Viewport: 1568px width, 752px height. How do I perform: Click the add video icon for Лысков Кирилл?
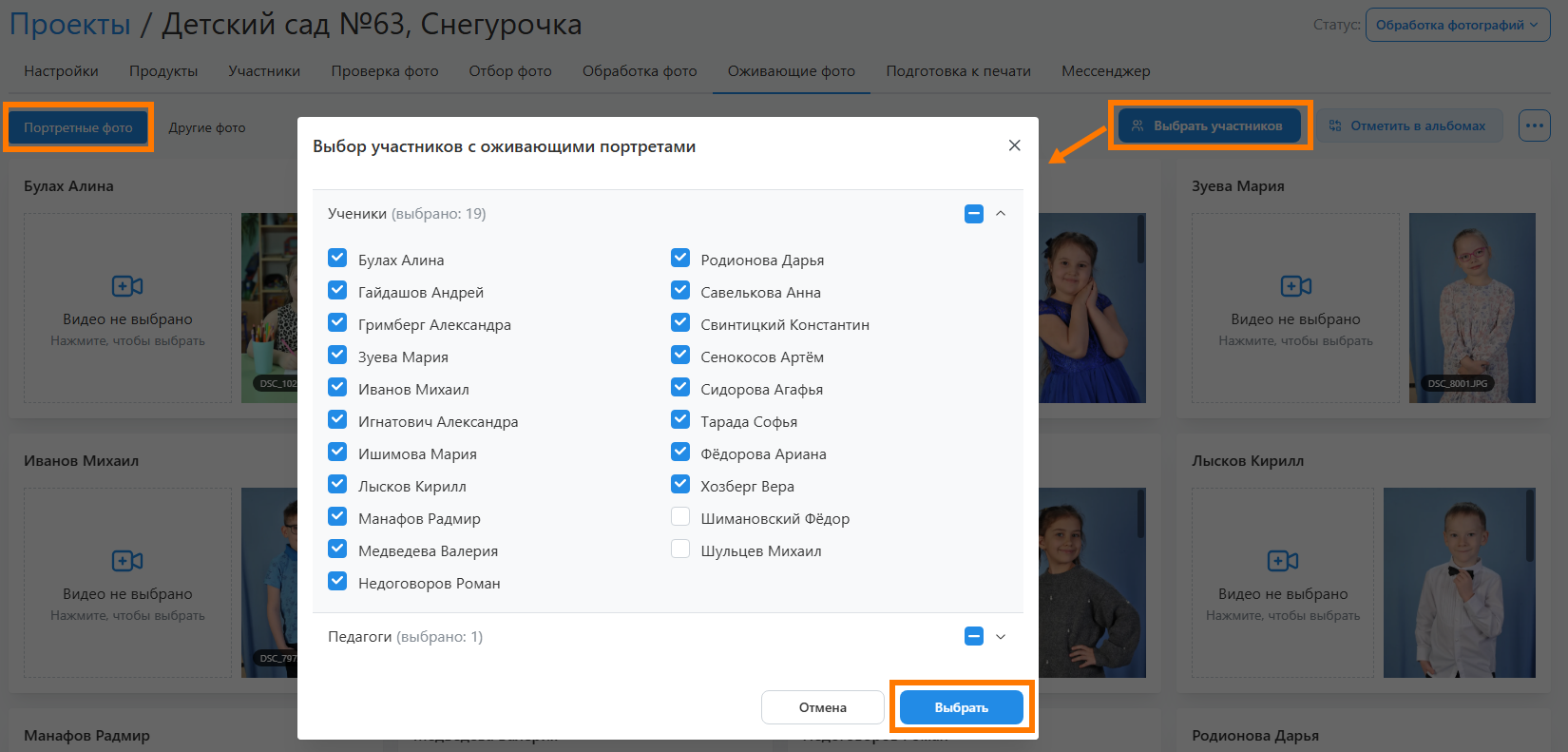coord(1282,561)
